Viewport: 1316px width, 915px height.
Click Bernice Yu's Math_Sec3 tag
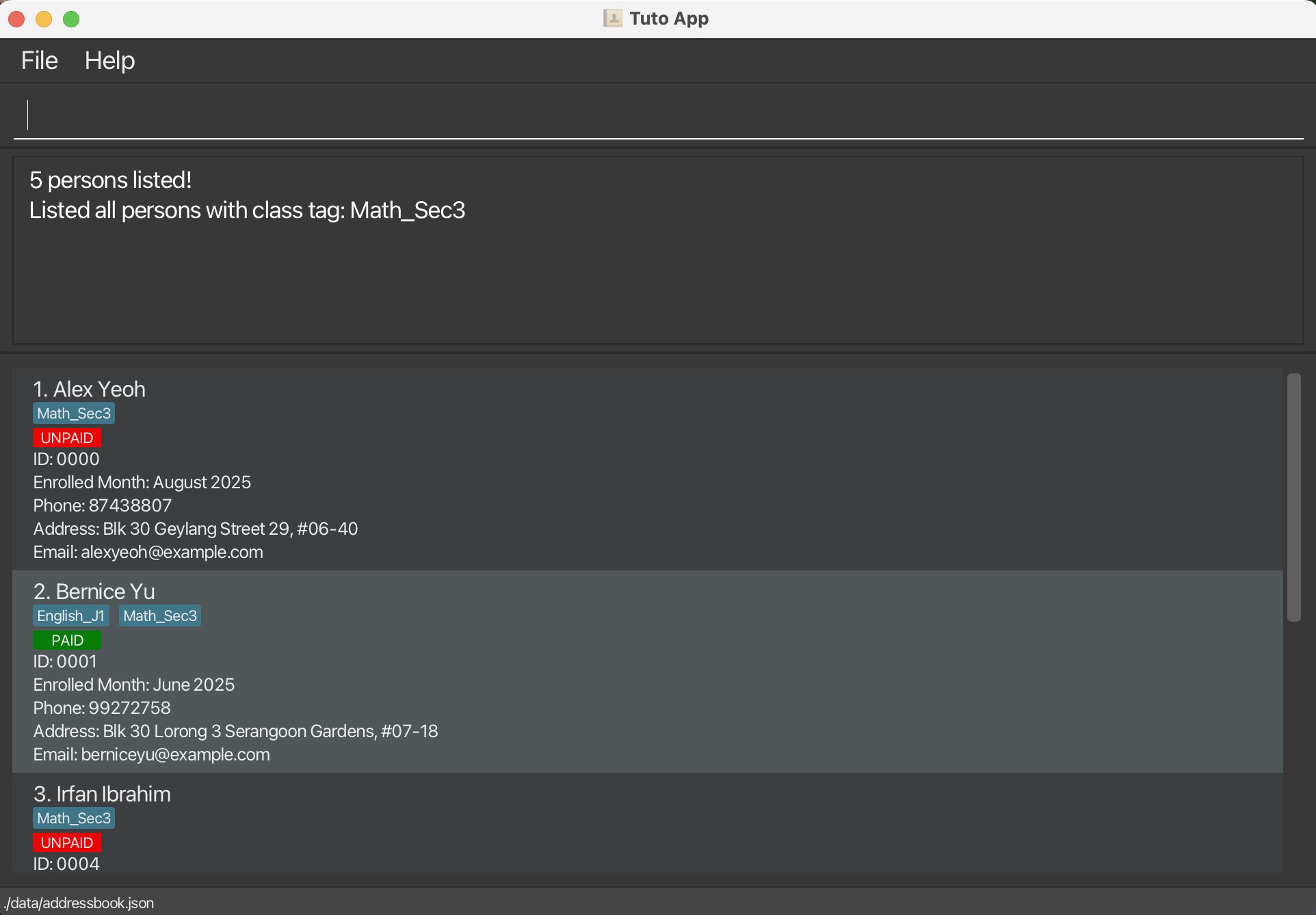pos(160,616)
